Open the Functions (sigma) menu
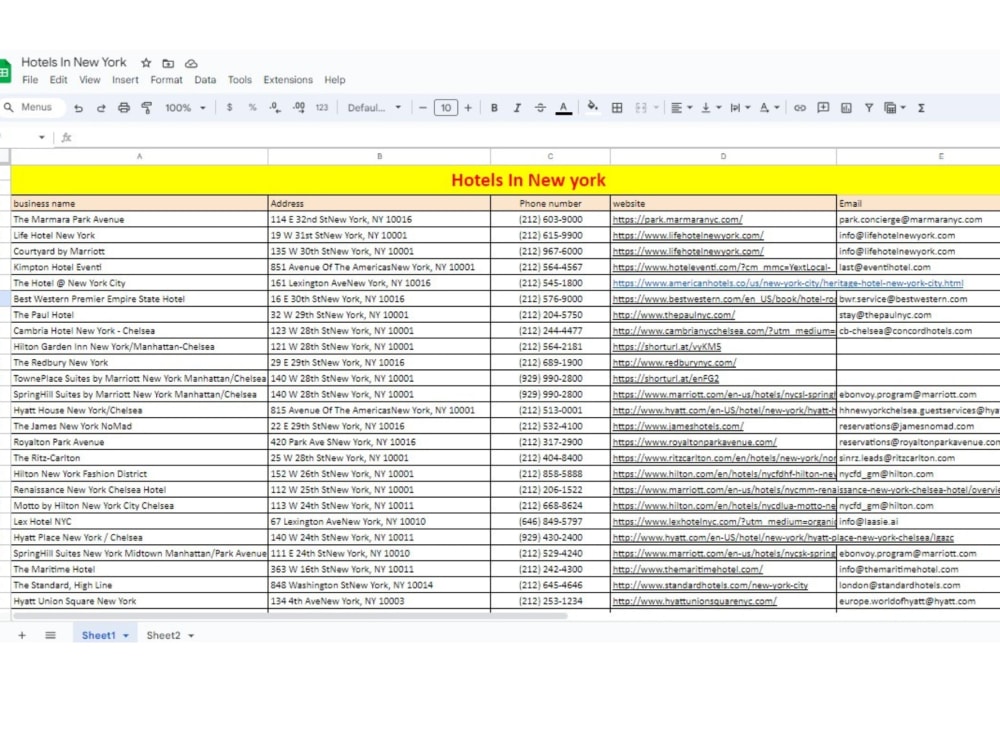This screenshot has width=1000, height=750. point(921,107)
